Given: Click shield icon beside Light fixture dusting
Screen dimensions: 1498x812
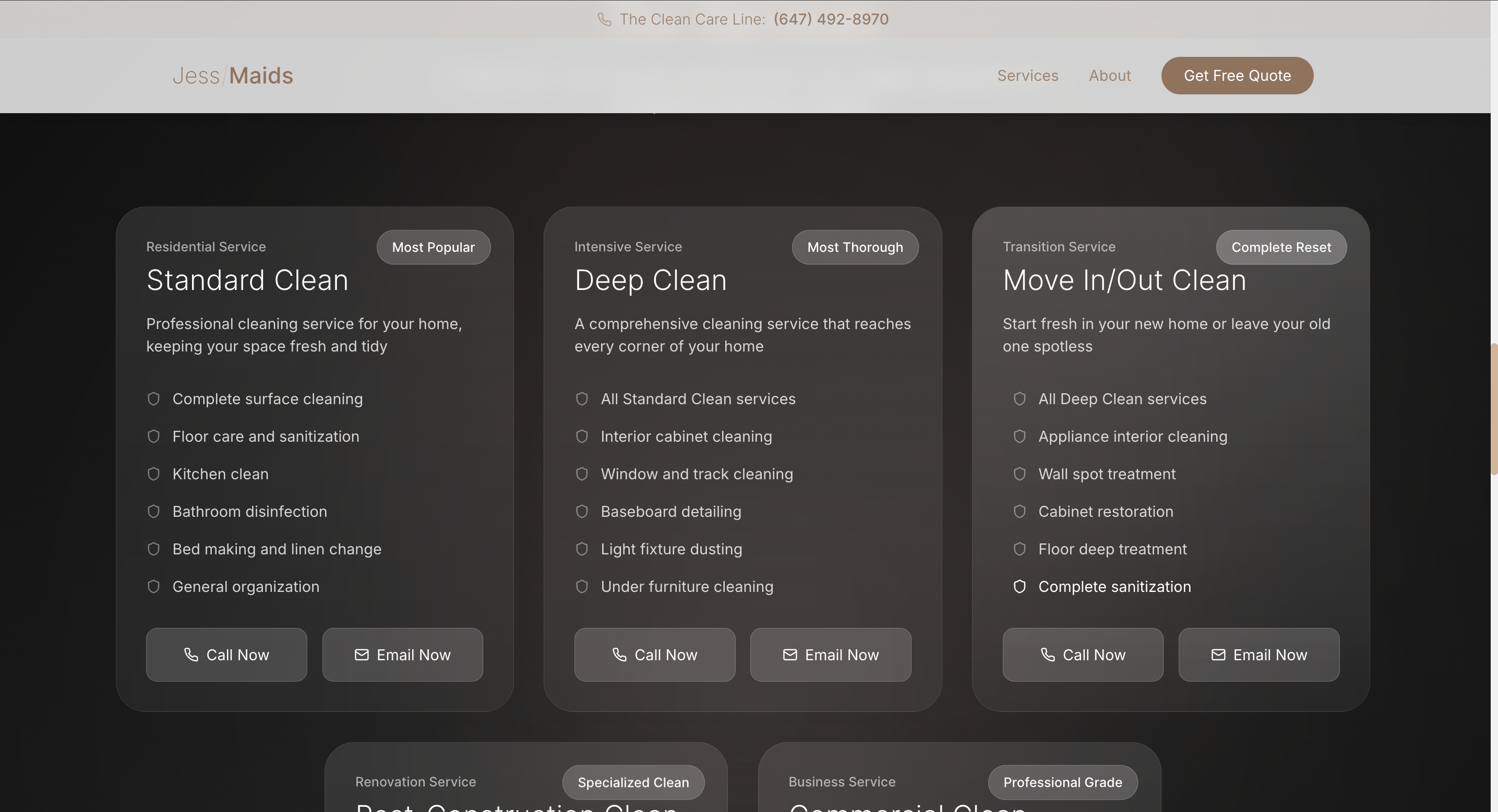Looking at the screenshot, I should pos(582,549).
